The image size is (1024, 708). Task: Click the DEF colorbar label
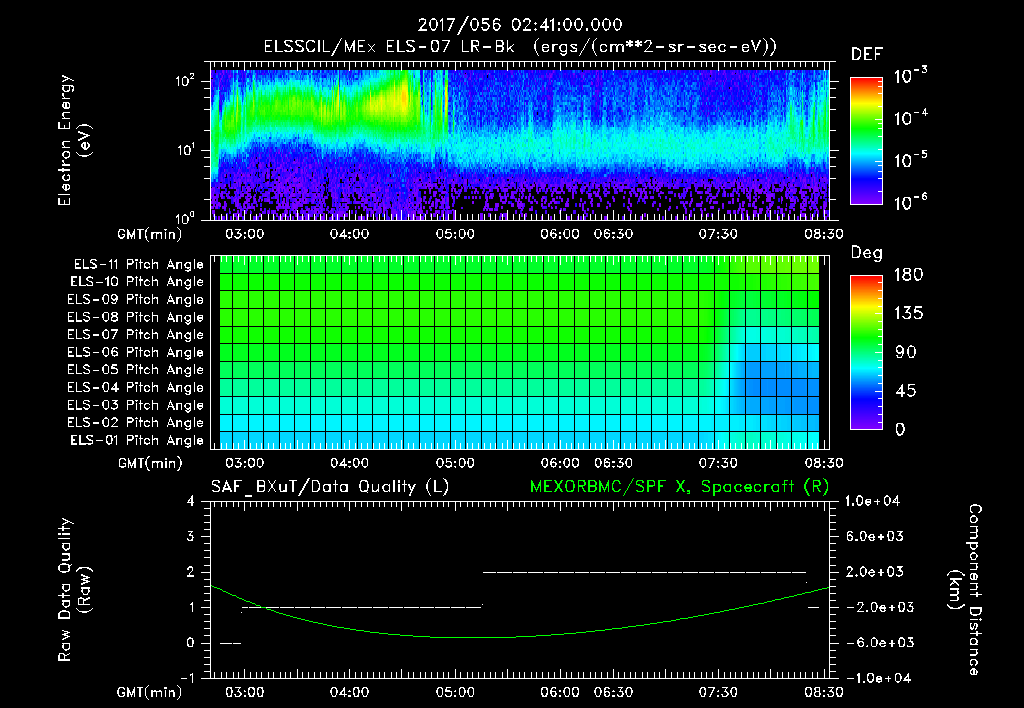[x=867, y=54]
